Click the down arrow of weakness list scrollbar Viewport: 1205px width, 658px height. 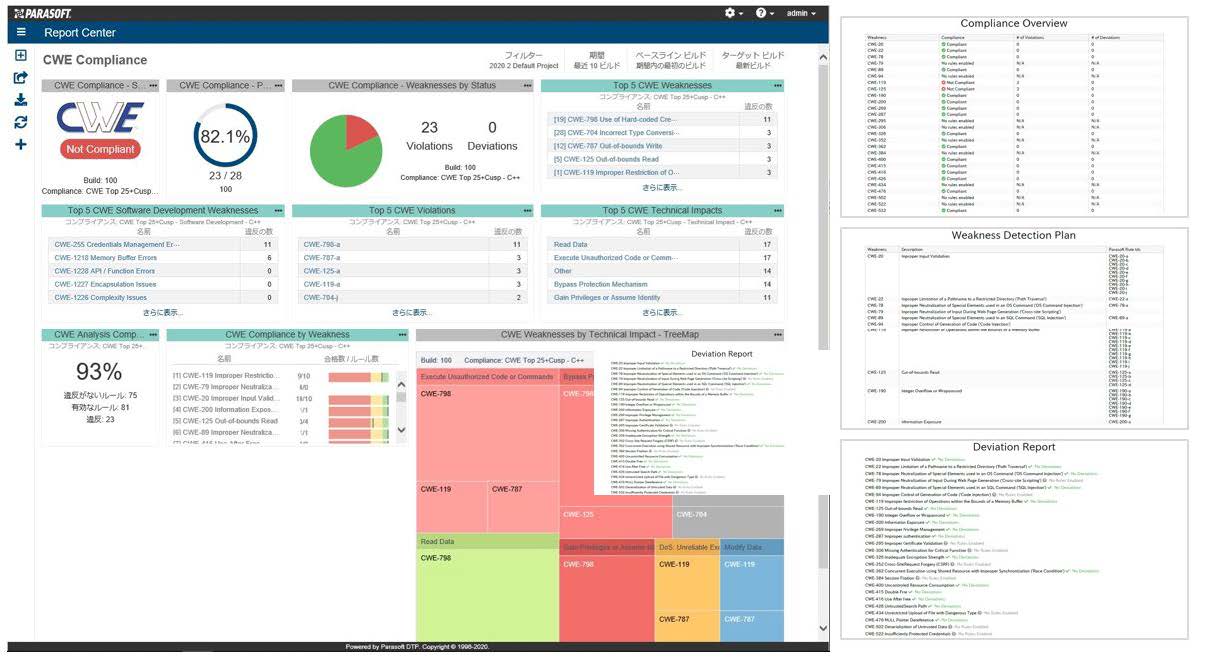click(x=402, y=431)
